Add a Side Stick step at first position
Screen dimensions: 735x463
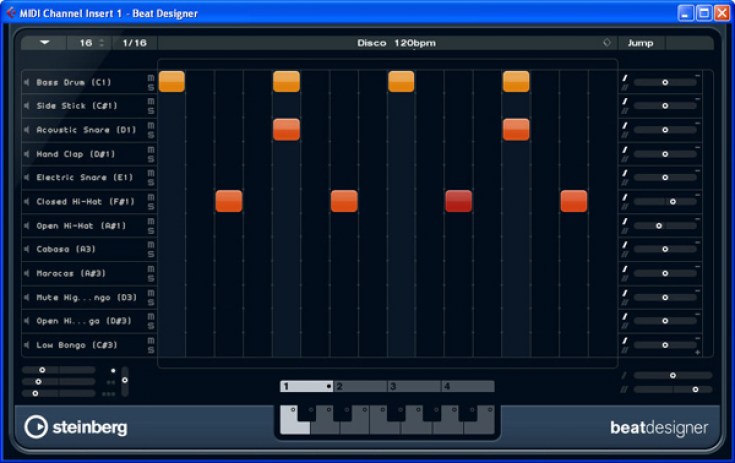click(x=172, y=106)
